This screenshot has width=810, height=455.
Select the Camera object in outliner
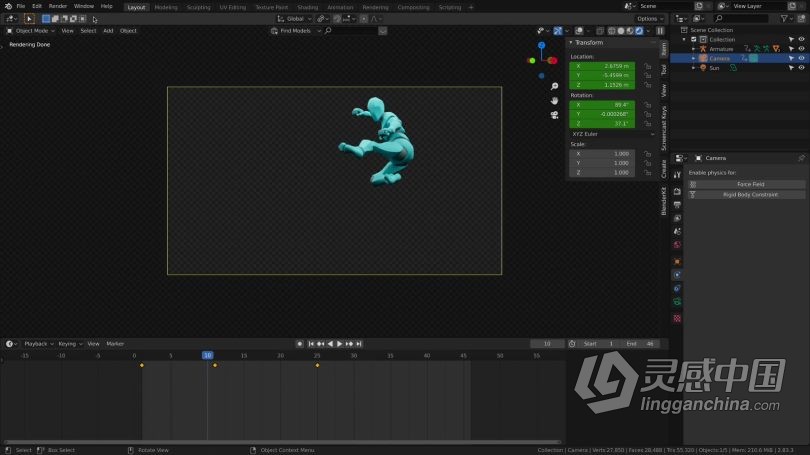click(x=719, y=58)
